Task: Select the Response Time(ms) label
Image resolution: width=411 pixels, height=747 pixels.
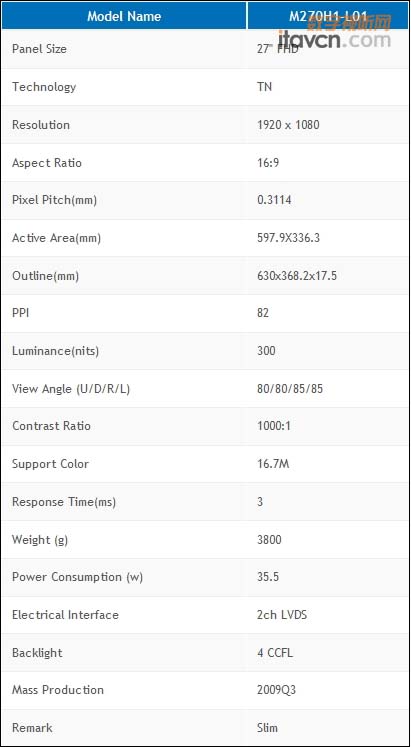Action: click(64, 502)
